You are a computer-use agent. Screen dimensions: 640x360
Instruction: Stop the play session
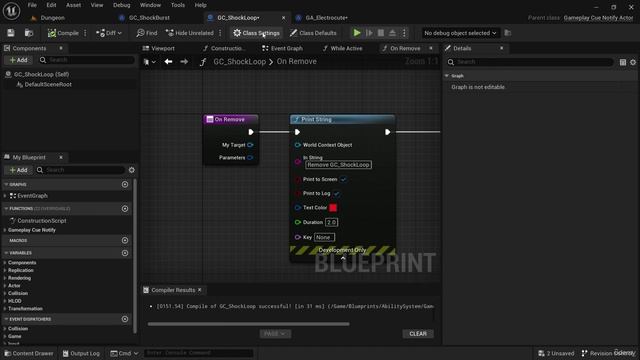[380, 33]
